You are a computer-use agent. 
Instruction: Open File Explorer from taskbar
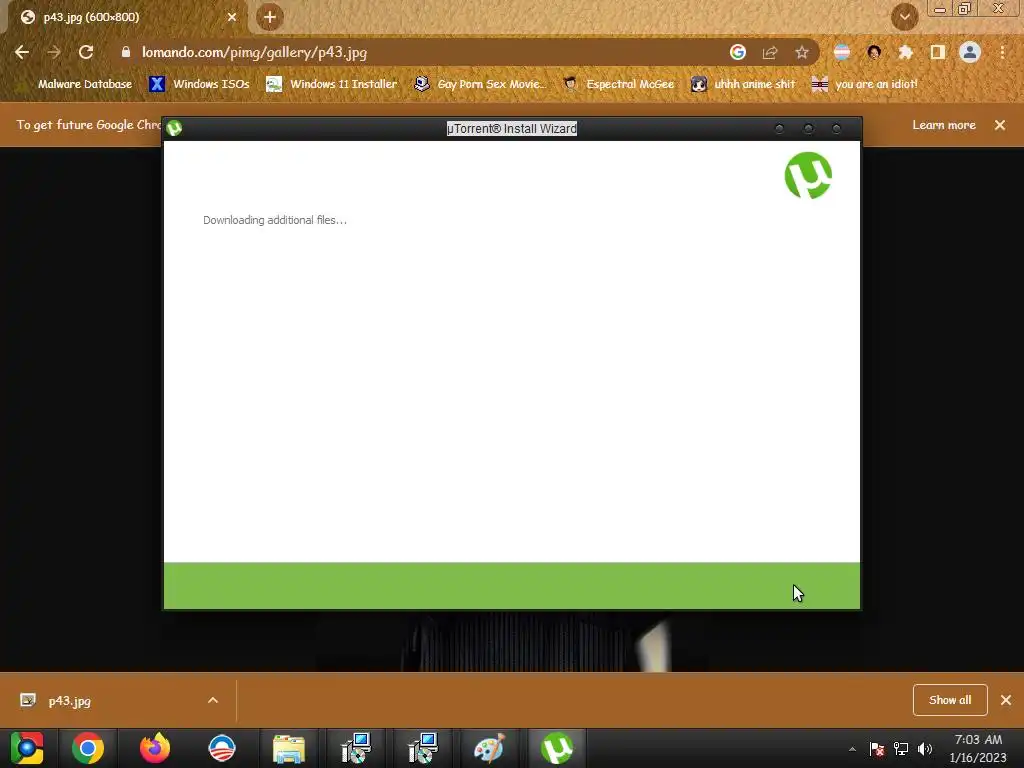[289, 748]
